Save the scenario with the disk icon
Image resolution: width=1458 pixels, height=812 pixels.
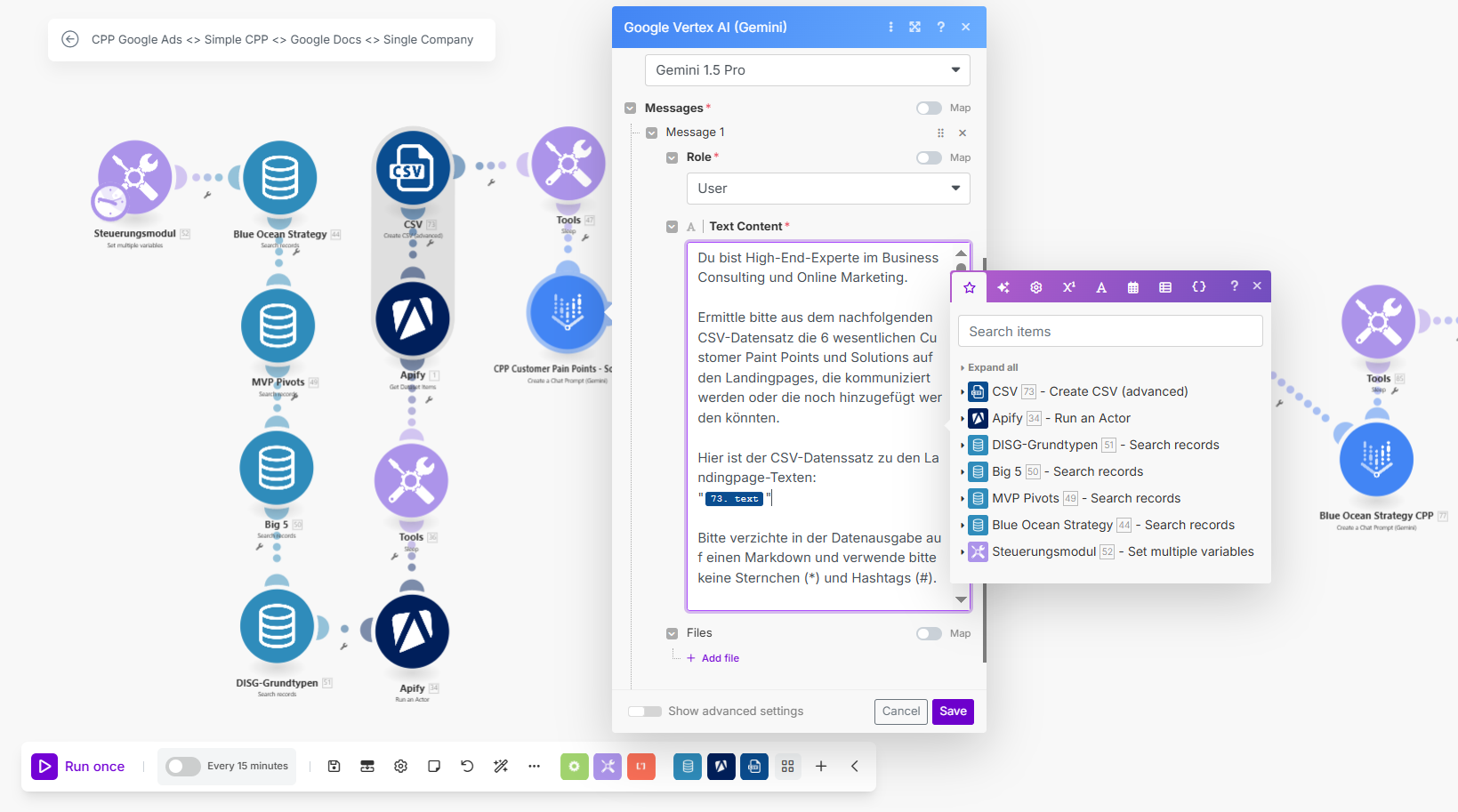click(x=334, y=766)
